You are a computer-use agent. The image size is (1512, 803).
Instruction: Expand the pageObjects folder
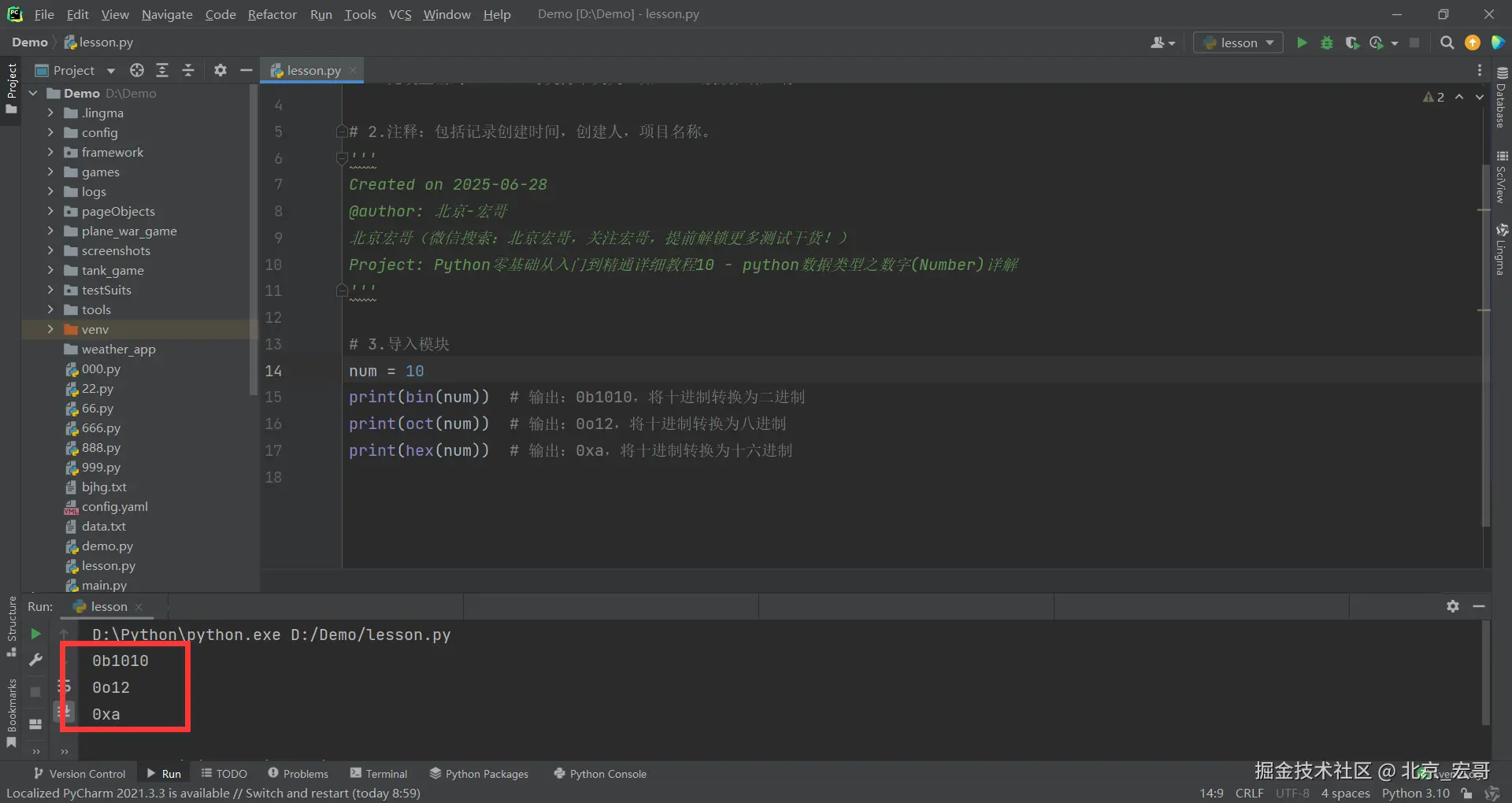coord(50,211)
